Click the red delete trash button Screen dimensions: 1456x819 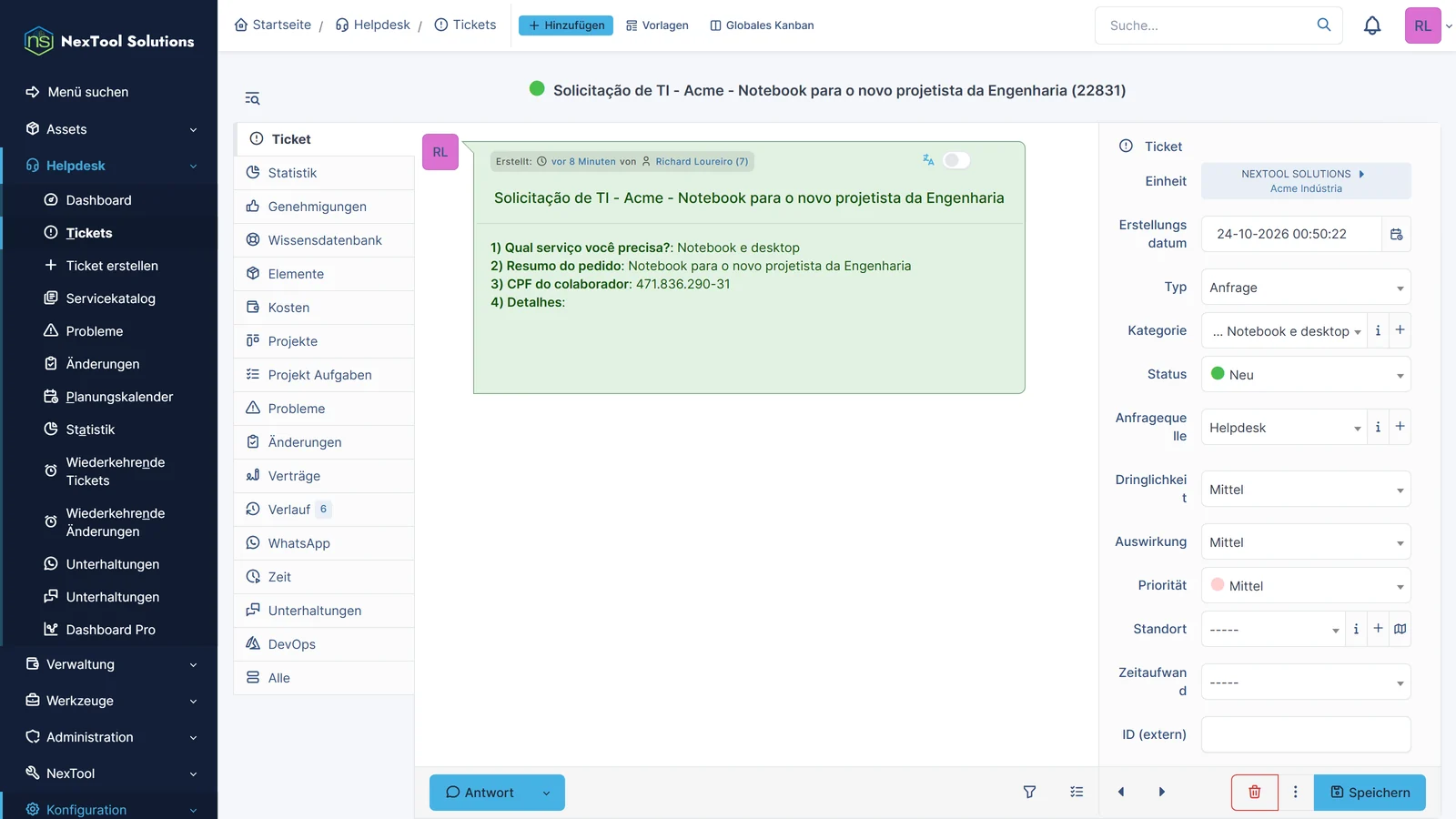(1254, 792)
